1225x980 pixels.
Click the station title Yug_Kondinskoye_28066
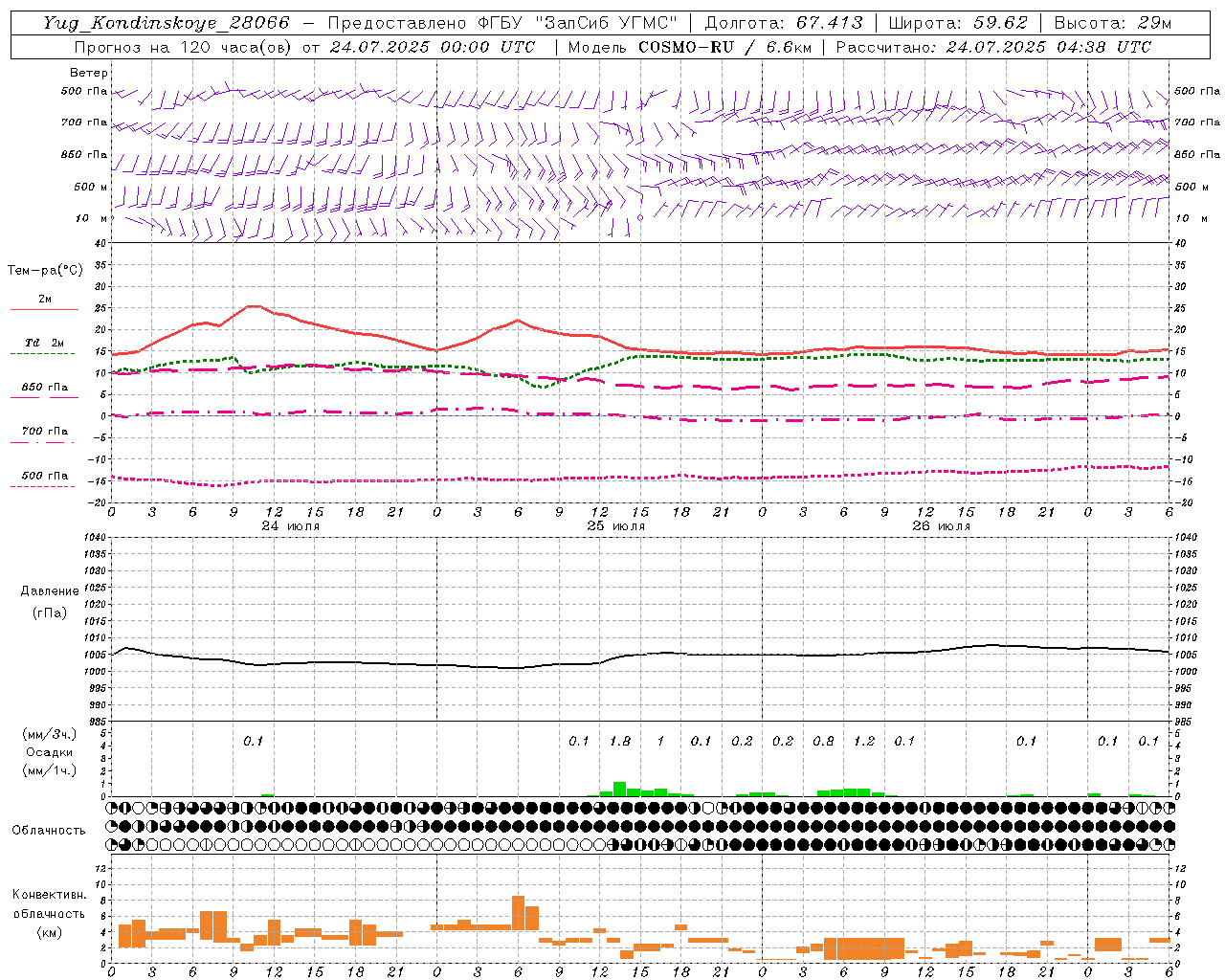pyautogui.click(x=166, y=23)
